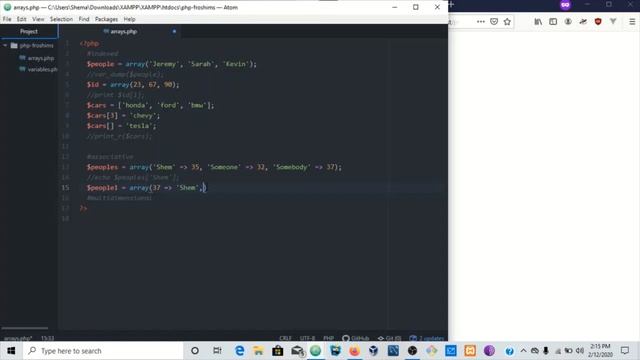Click the UTF-8 encoding selector
The image size is (640, 360).
click(307, 338)
